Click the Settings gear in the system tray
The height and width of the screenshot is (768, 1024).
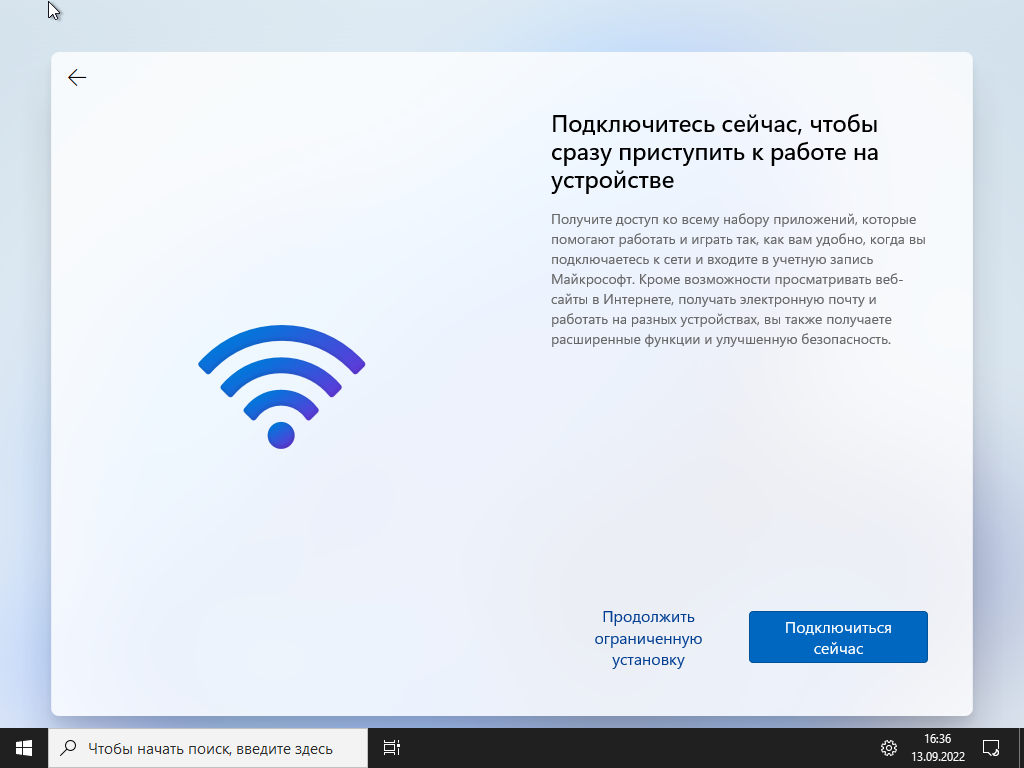point(889,747)
